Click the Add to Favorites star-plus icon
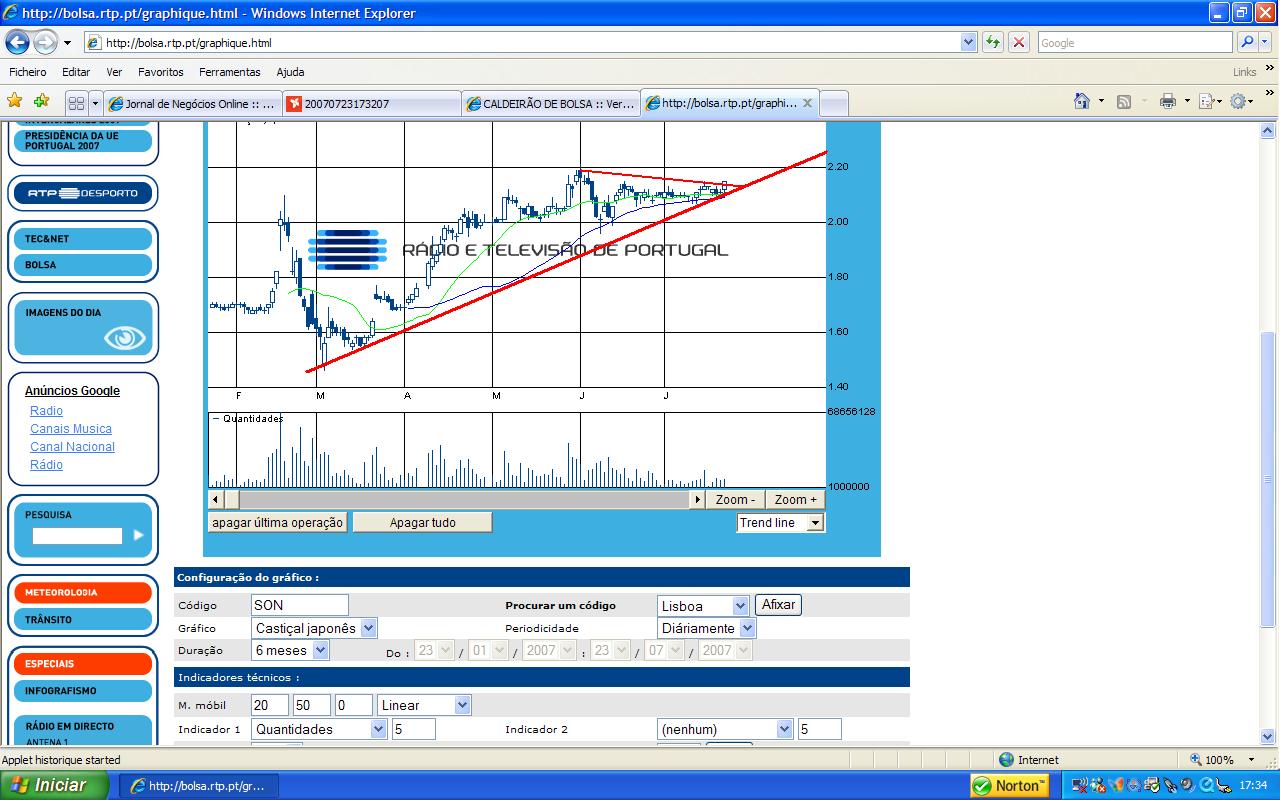 41,101
